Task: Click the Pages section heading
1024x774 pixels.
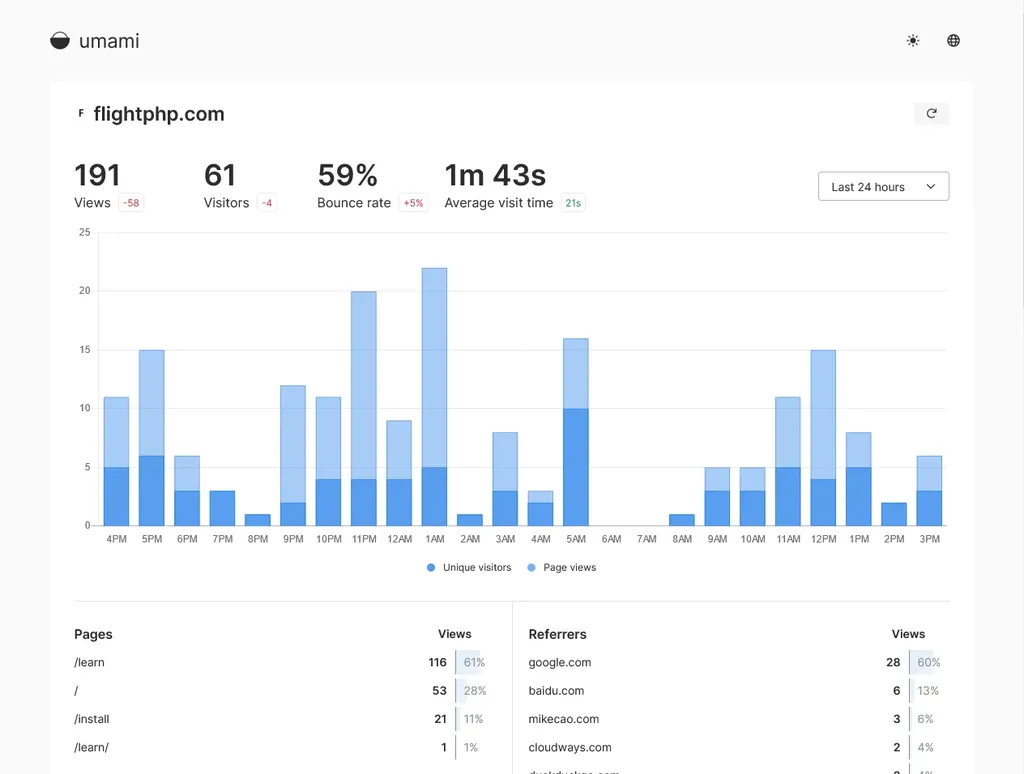Action: pos(93,634)
